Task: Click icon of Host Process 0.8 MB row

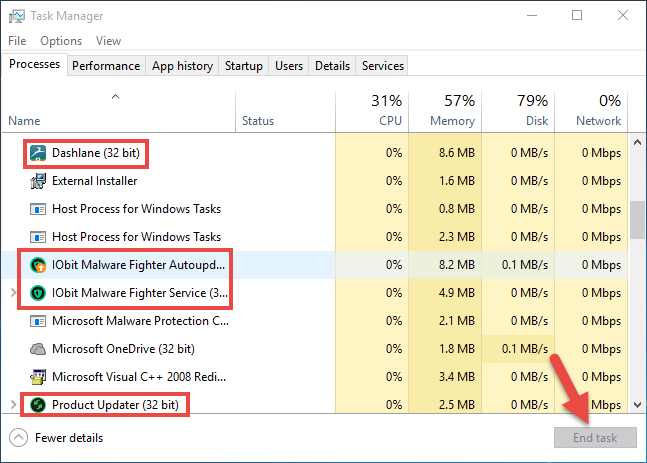Action: (38, 209)
